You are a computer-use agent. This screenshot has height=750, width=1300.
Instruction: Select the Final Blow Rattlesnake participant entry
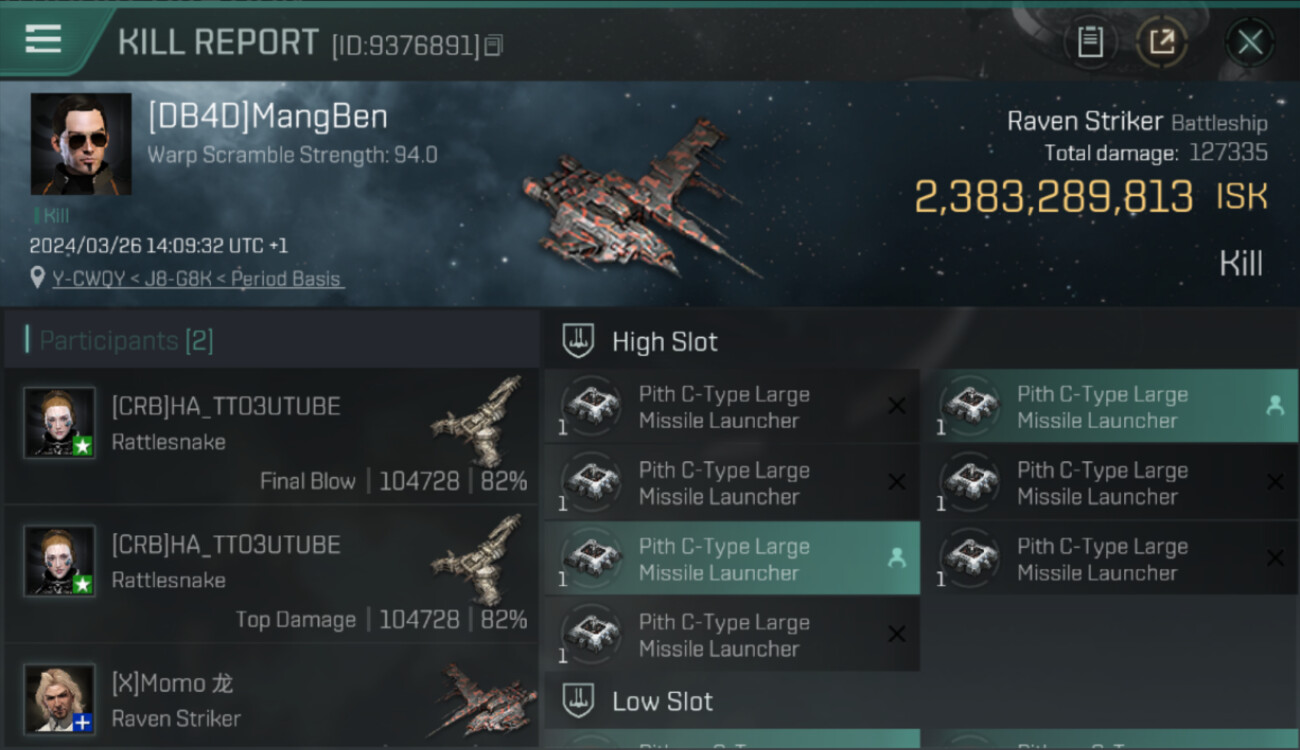[x=271, y=437]
